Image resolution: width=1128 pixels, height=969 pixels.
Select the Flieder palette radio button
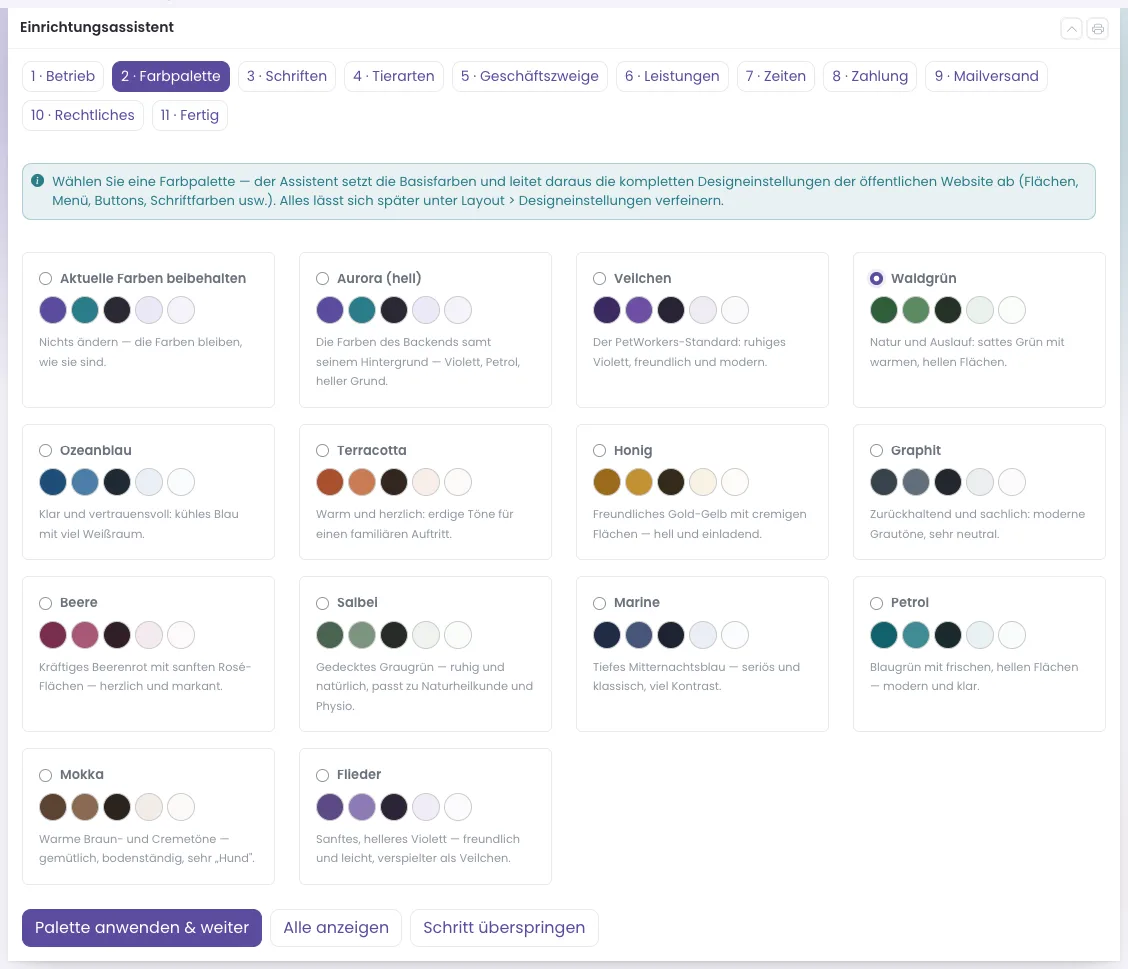click(x=322, y=775)
